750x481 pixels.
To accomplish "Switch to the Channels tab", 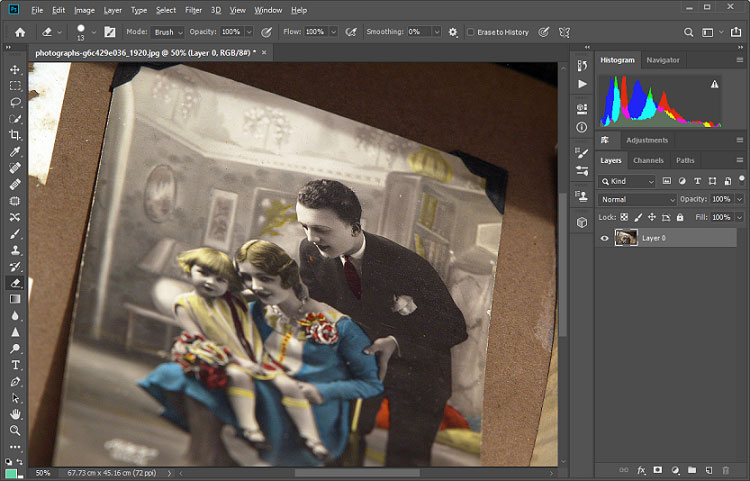I will 648,161.
